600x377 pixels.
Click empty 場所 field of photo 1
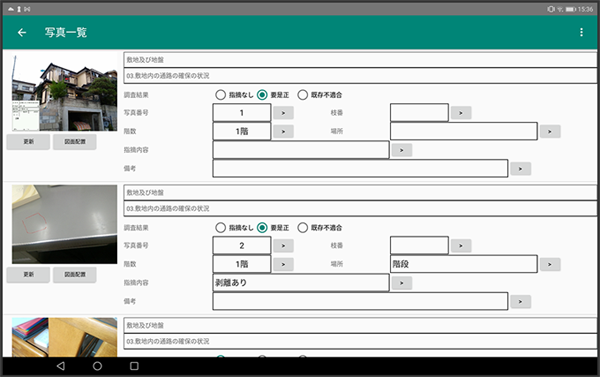coord(464,131)
